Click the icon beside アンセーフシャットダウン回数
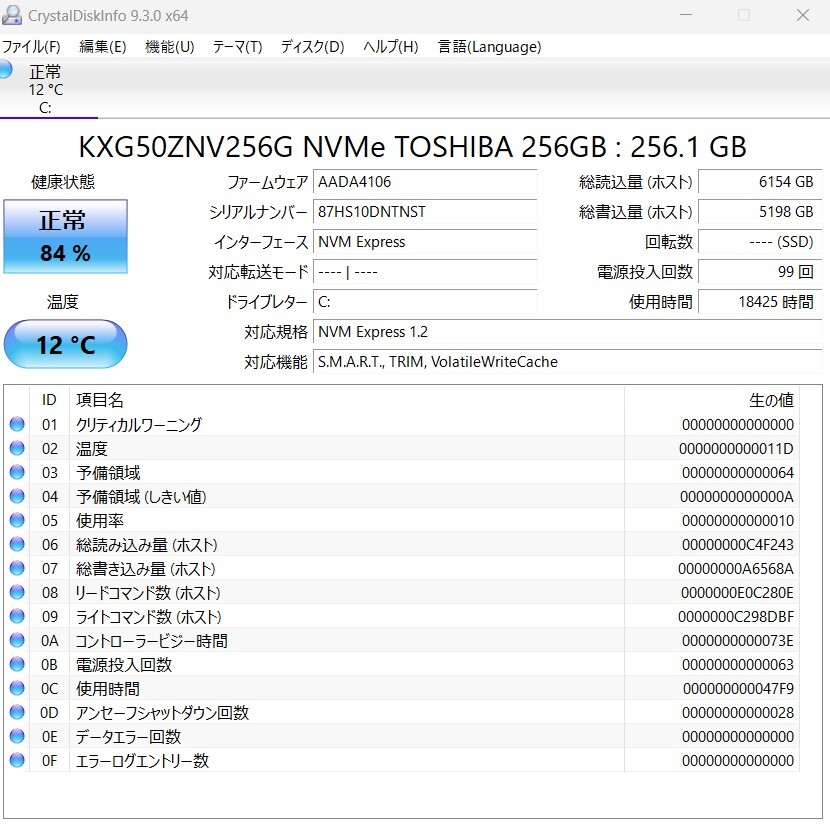This screenshot has height=825, width=830. click(x=17, y=712)
